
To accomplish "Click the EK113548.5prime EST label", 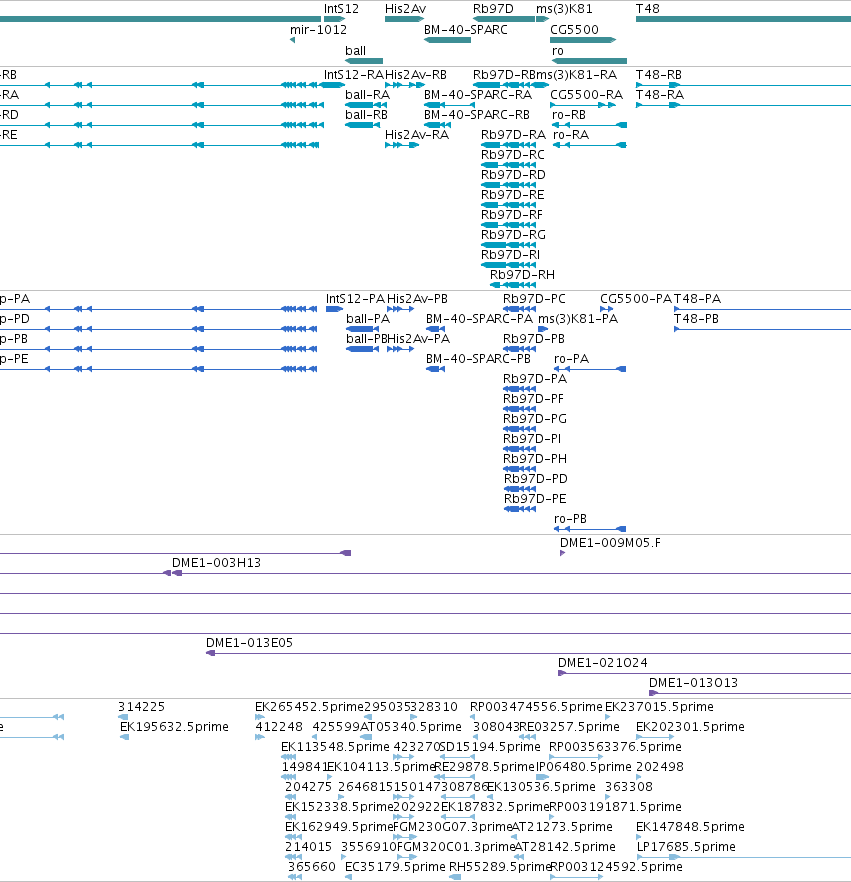I will pos(335,747).
